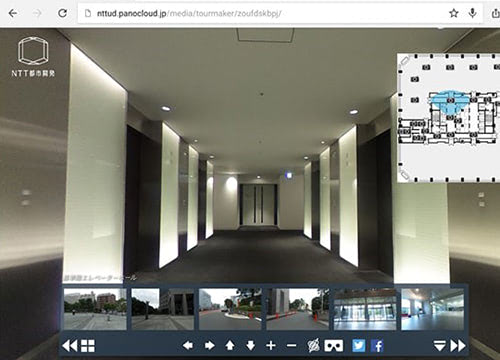500x360 pixels.
Task: Reload the page with the refresh icon
Action: point(62,13)
